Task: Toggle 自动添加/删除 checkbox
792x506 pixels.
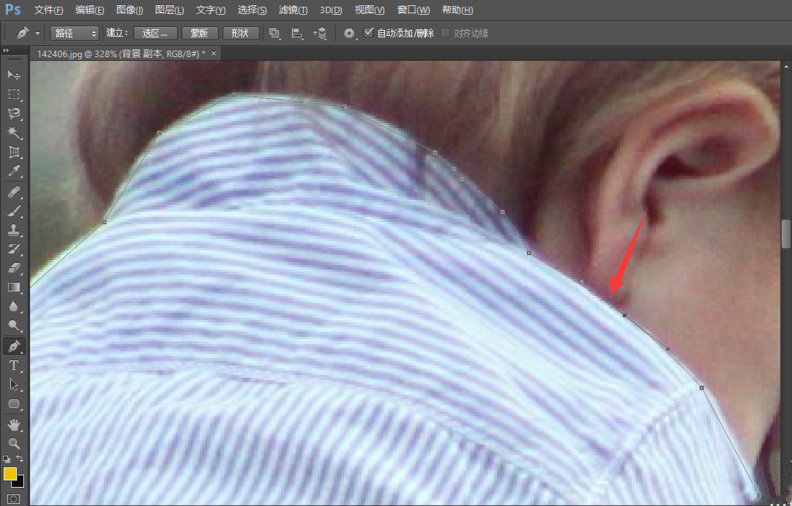Action: (x=369, y=33)
